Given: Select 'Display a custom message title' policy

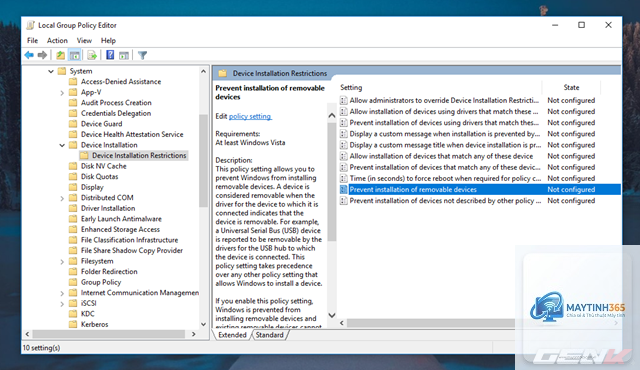Looking at the screenshot, I should tap(445, 145).
